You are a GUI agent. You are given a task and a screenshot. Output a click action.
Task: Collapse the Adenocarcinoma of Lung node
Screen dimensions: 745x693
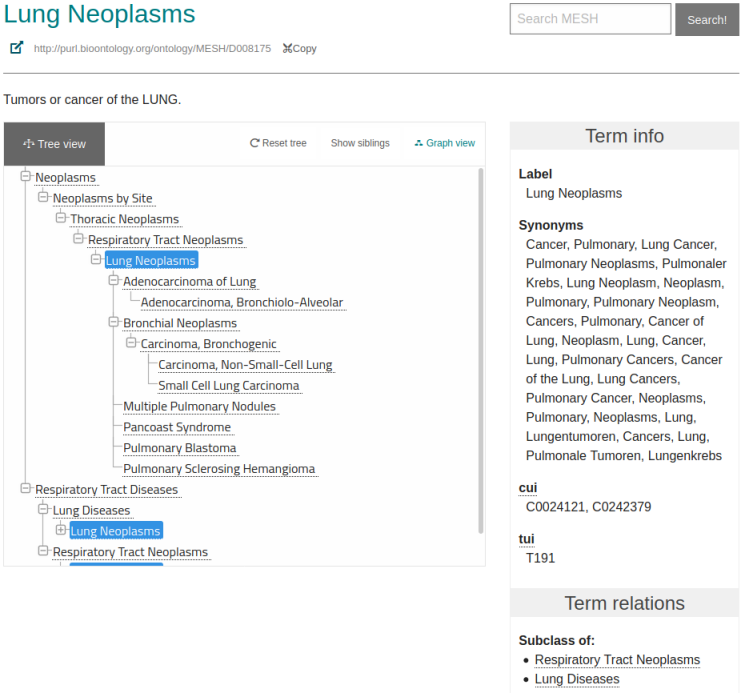click(x=113, y=281)
